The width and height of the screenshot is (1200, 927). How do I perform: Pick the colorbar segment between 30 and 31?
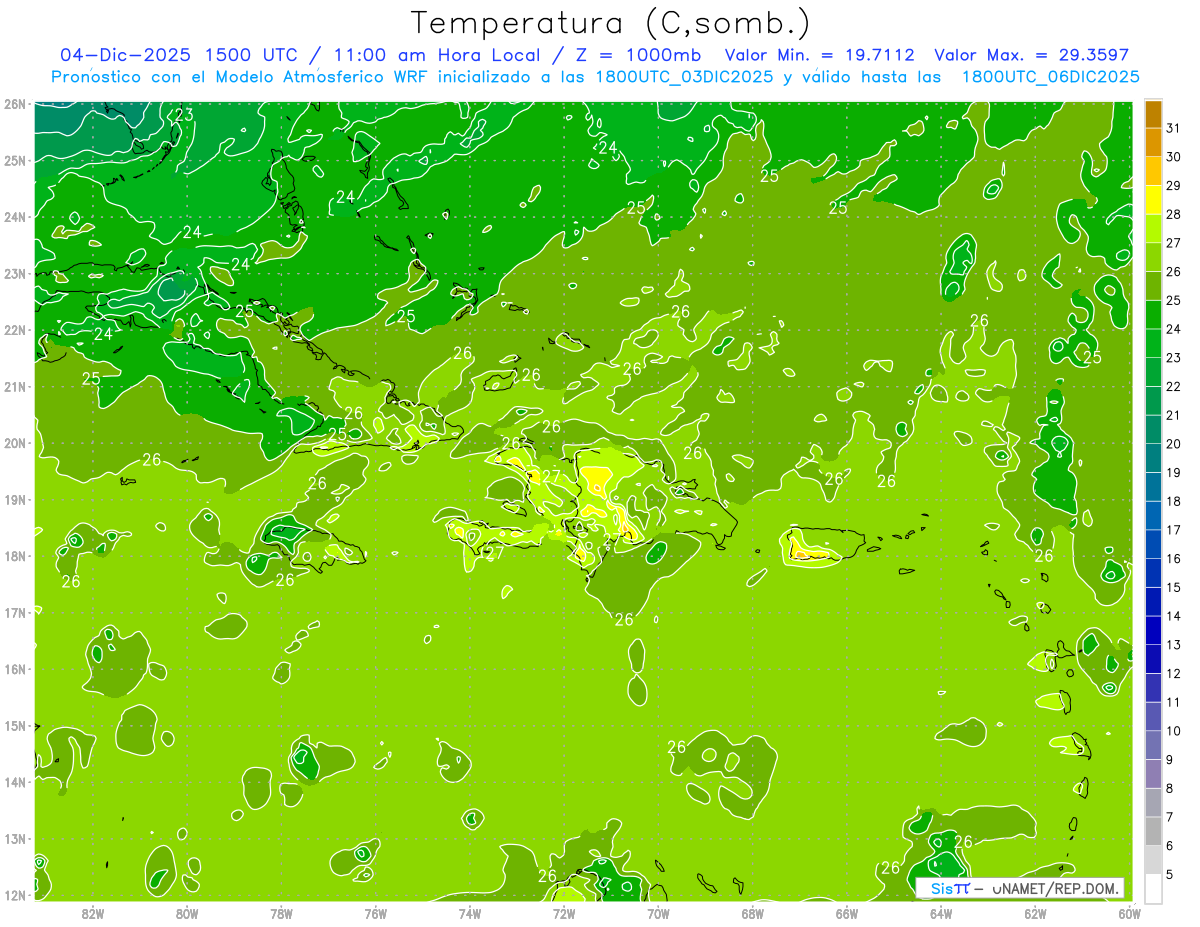point(1153,142)
